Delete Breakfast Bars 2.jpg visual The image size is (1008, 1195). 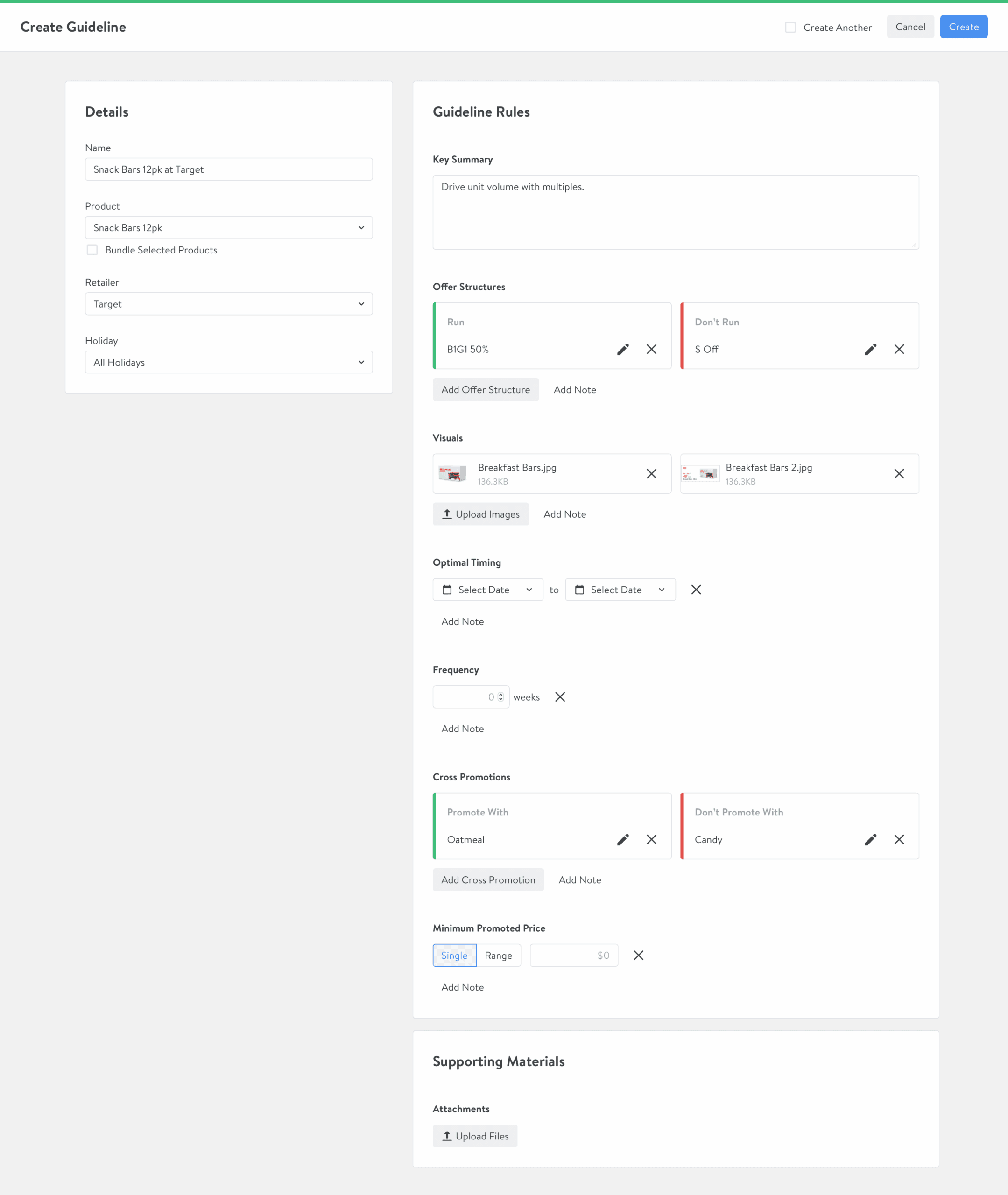pyautogui.click(x=899, y=473)
